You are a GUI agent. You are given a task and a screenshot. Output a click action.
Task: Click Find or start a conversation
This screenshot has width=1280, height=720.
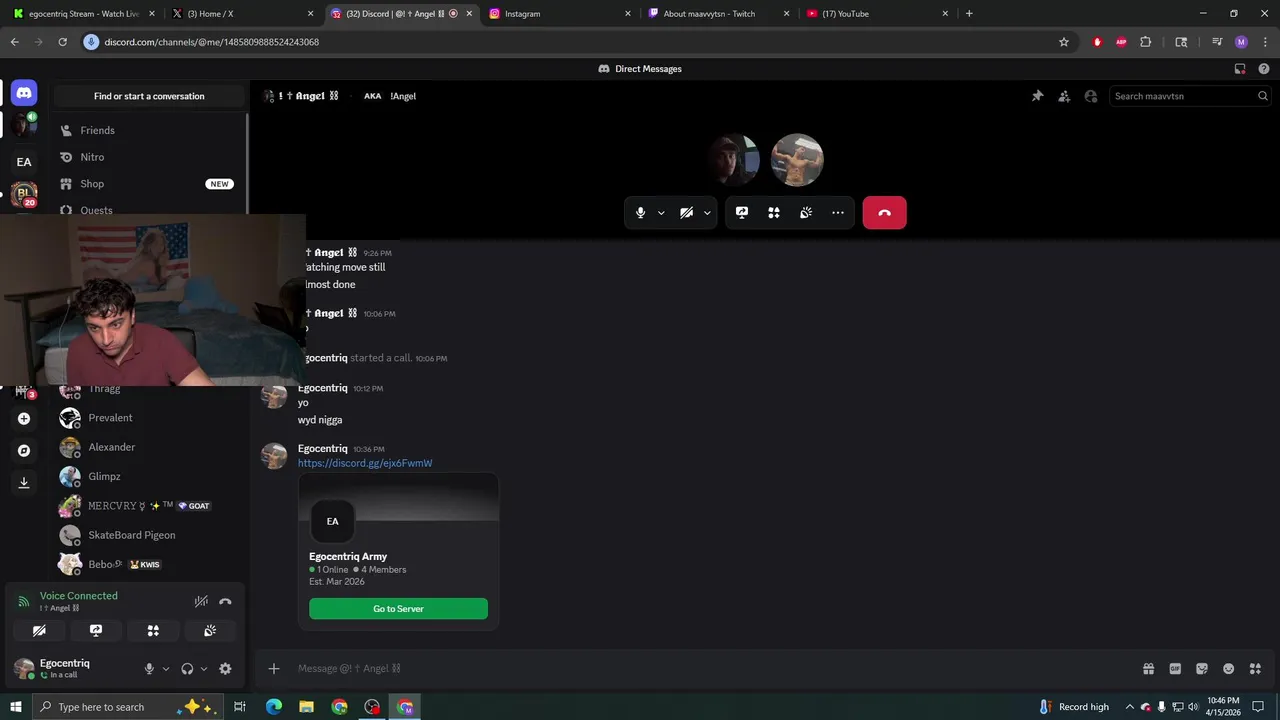[149, 96]
